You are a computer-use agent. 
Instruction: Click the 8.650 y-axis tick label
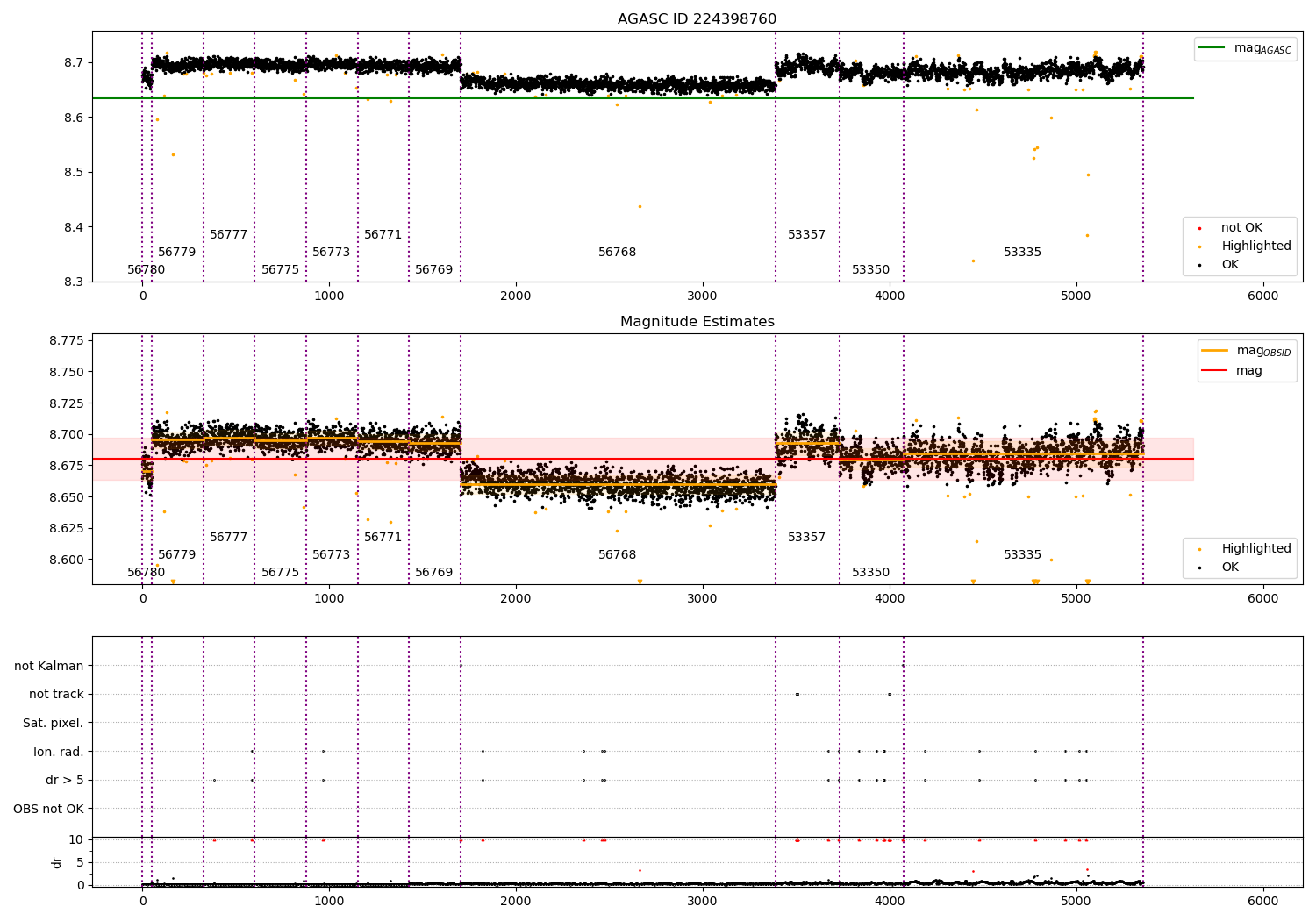[67, 497]
